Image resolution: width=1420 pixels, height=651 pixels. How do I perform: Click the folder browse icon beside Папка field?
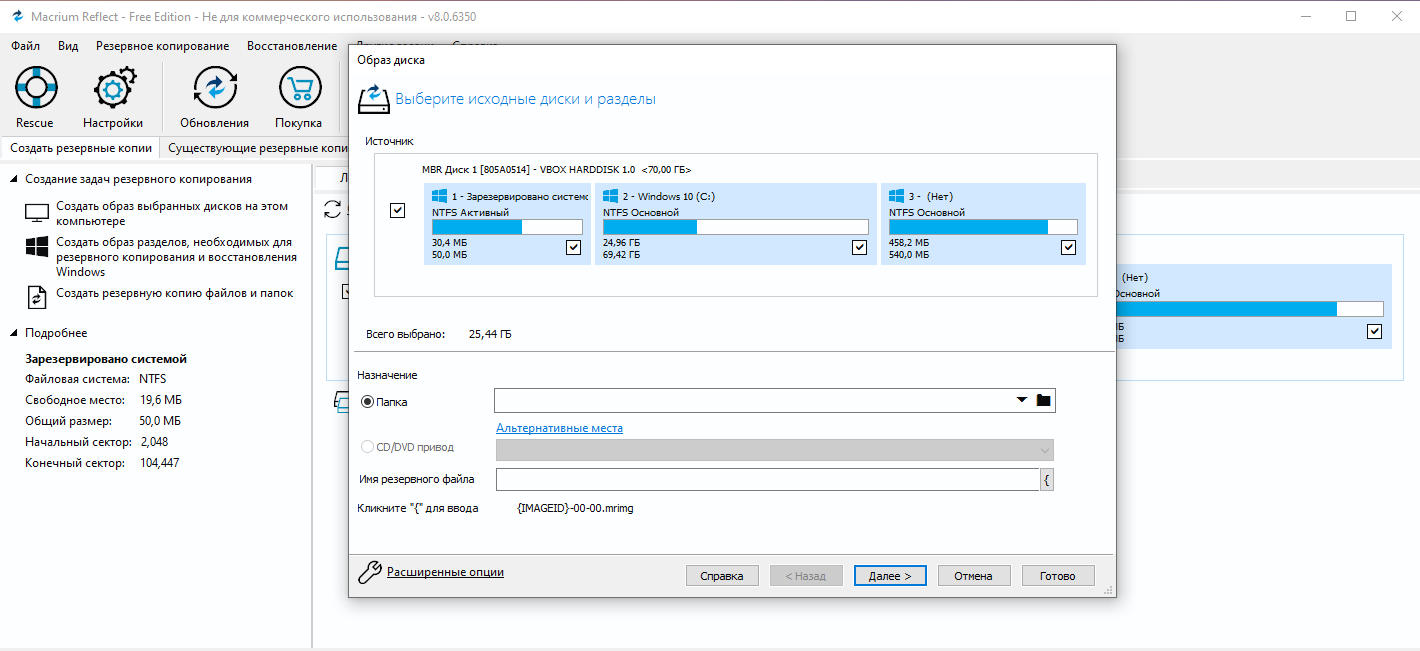(x=1043, y=400)
